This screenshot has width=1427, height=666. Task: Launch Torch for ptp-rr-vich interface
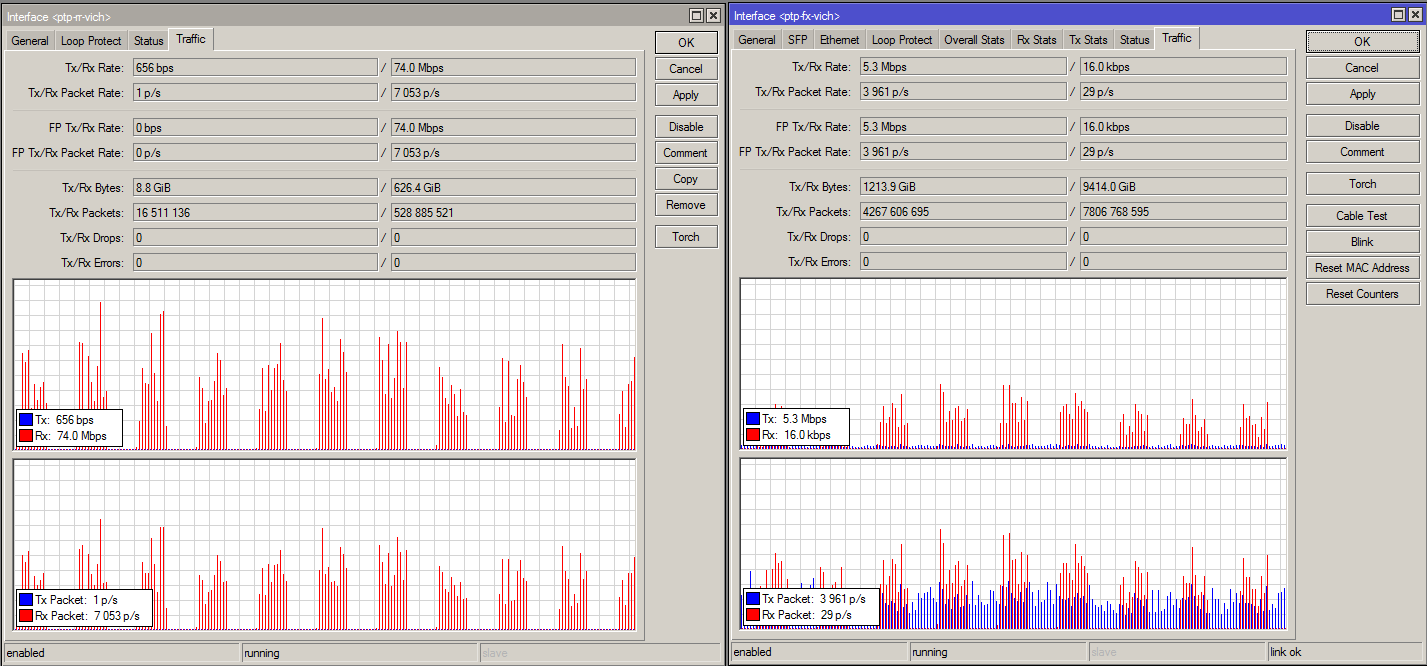coord(686,237)
